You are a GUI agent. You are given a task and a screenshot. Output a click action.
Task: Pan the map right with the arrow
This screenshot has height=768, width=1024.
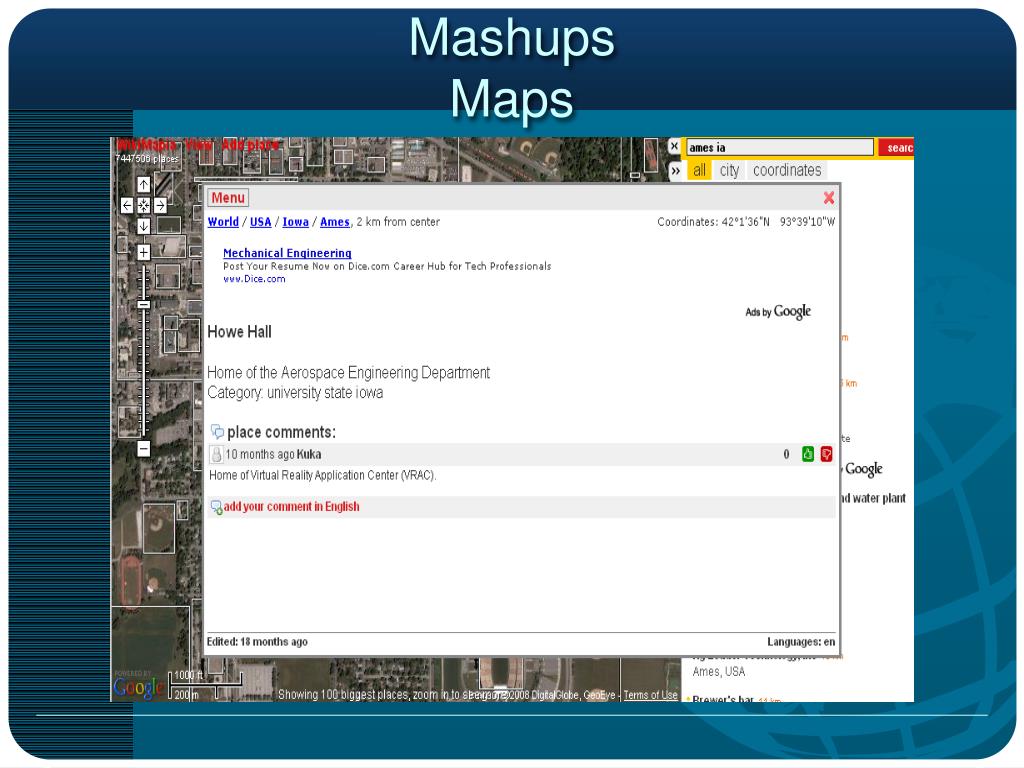click(x=160, y=205)
